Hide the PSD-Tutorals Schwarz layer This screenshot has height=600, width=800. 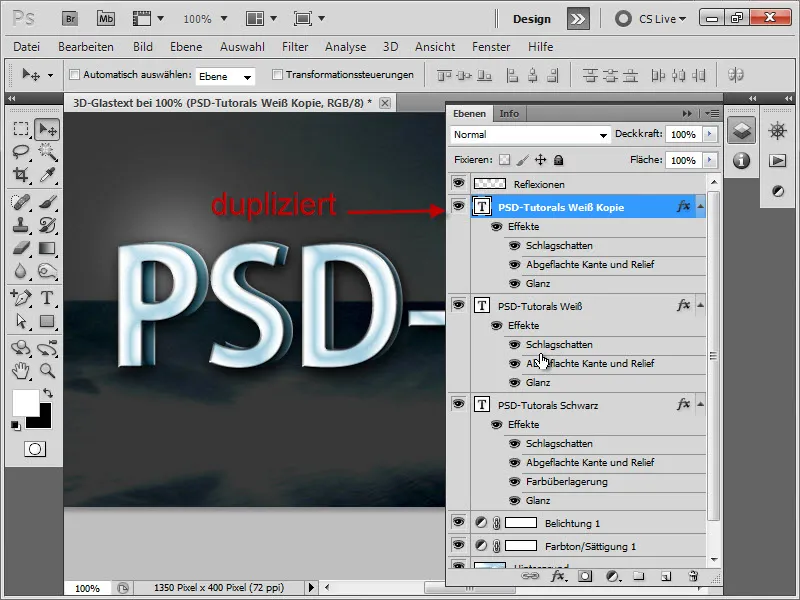(x=458, y=404)
